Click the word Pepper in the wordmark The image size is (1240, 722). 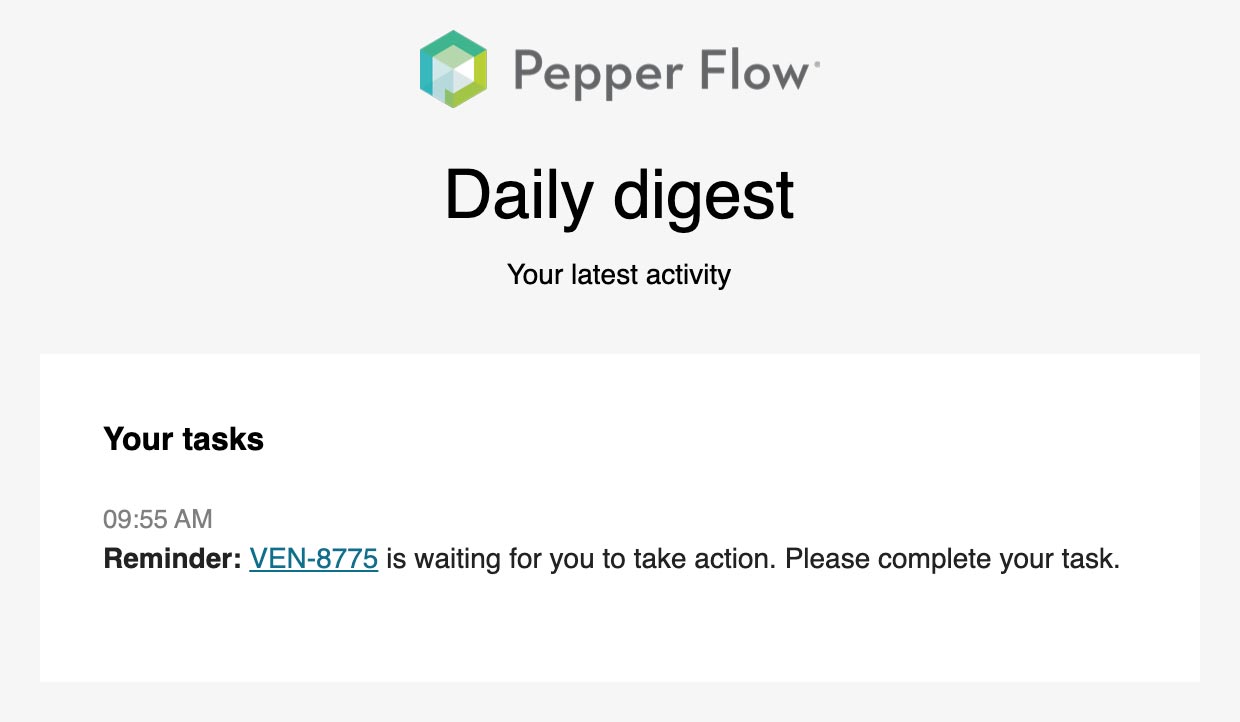point(592,73)
